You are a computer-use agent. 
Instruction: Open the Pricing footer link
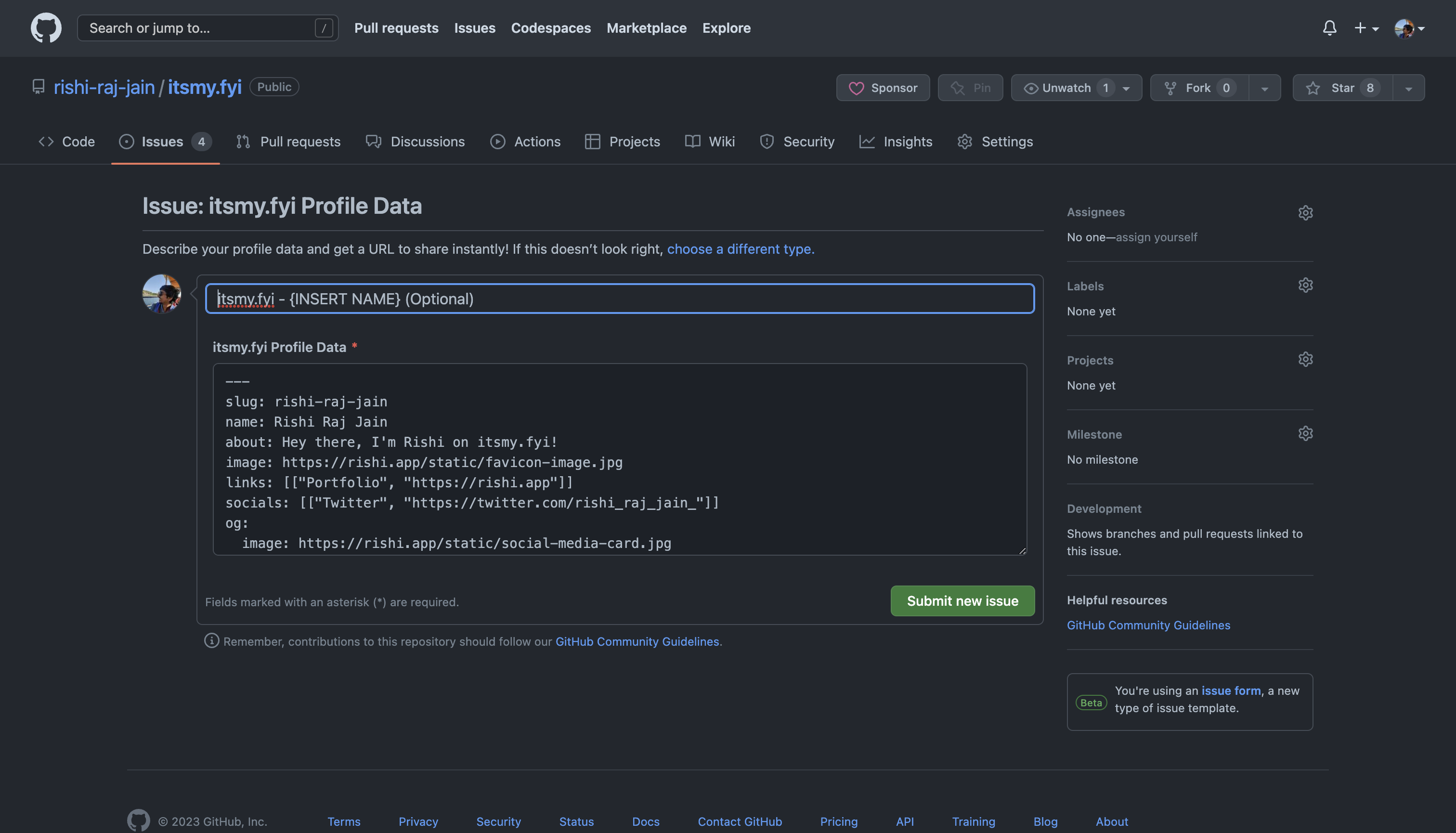pyautogui.click(x=839, y=821)
